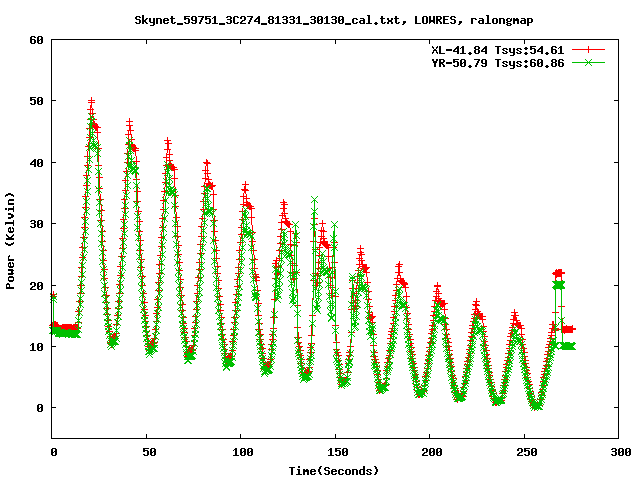
Task: Click the red line sample in legend
Action: pyautogui.click(x=589, y=49)
